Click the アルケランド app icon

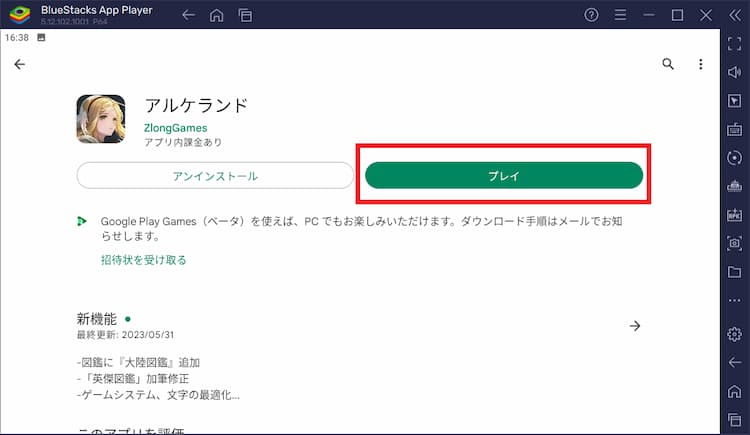(x=101, y=119)
